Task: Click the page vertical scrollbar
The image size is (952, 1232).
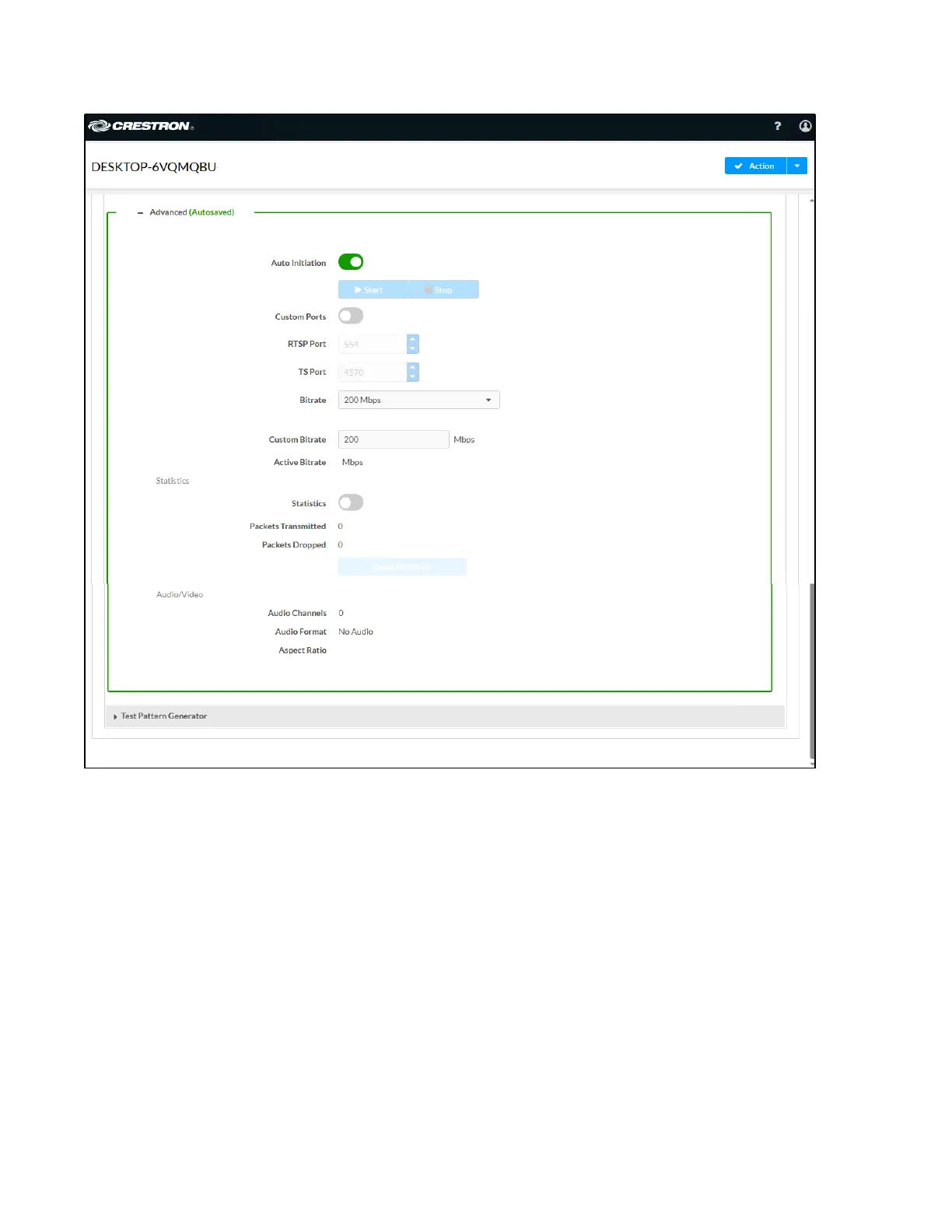Action: click(812, 669)
